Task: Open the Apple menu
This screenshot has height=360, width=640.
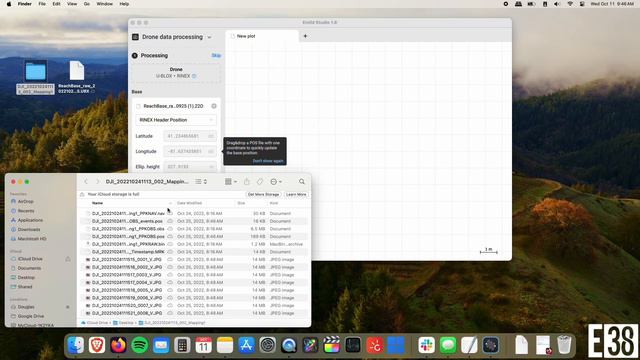Action: pyautogui.click(x=9, y=4)
